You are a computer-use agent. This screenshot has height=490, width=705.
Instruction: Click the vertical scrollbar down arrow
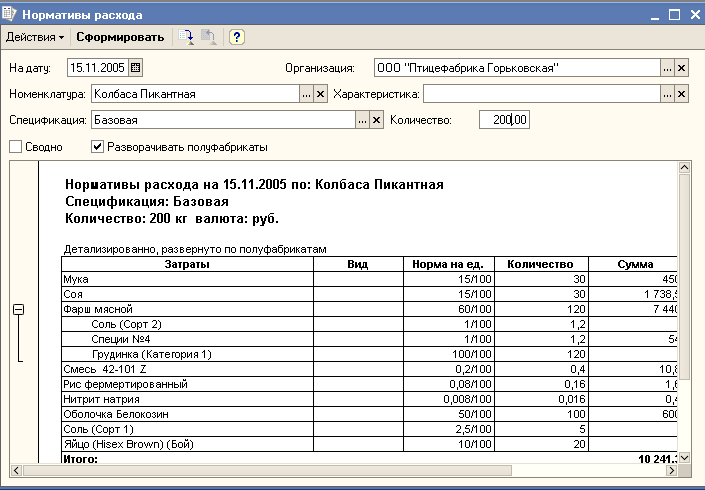click(x=684, y=458)
